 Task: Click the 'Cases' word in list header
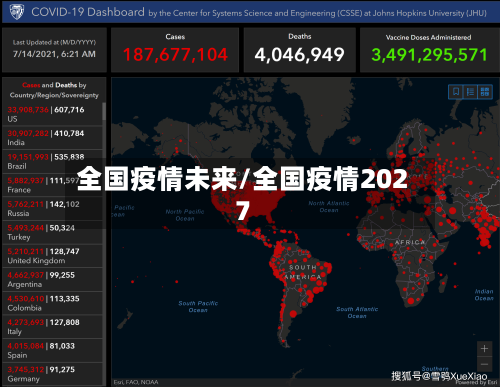point(31,85)
